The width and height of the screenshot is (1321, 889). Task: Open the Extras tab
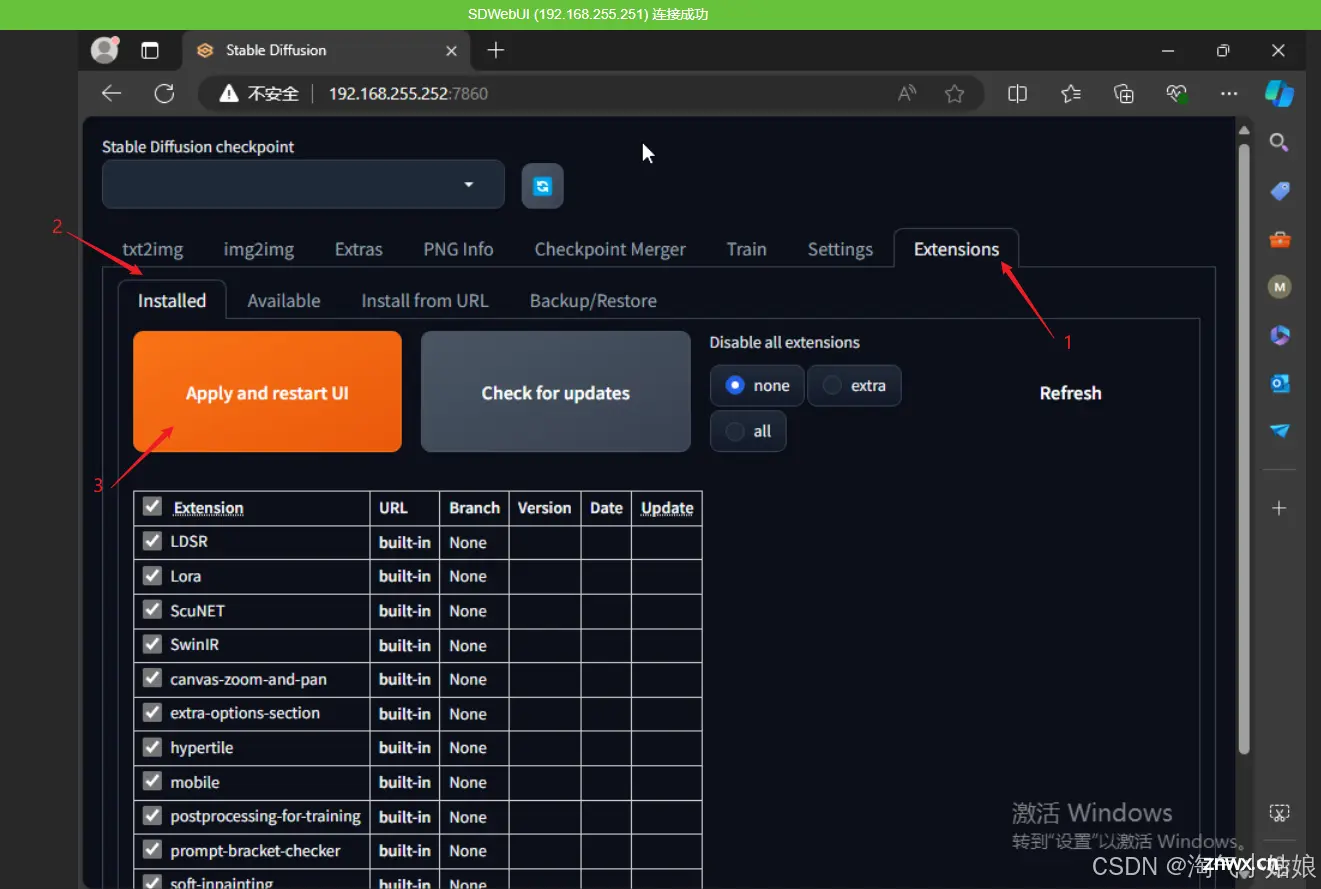359,249
